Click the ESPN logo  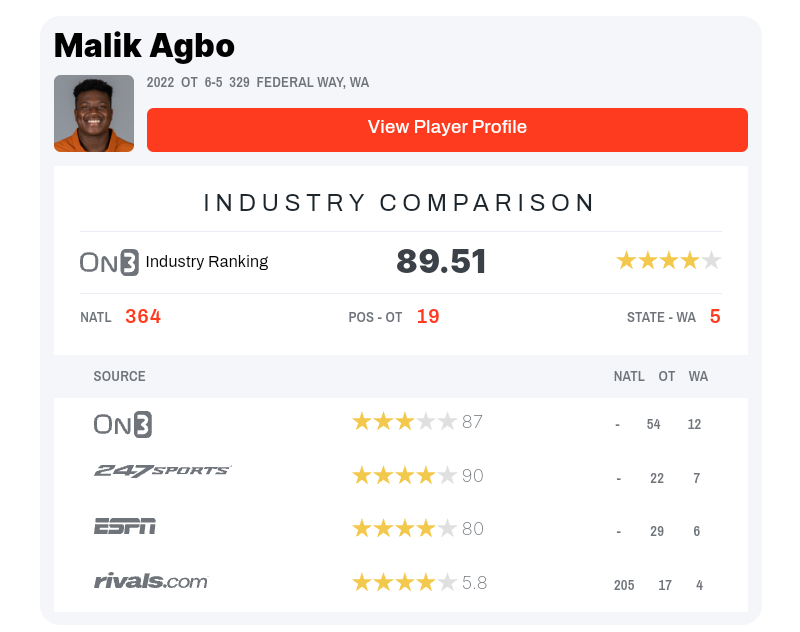point(124,526)
